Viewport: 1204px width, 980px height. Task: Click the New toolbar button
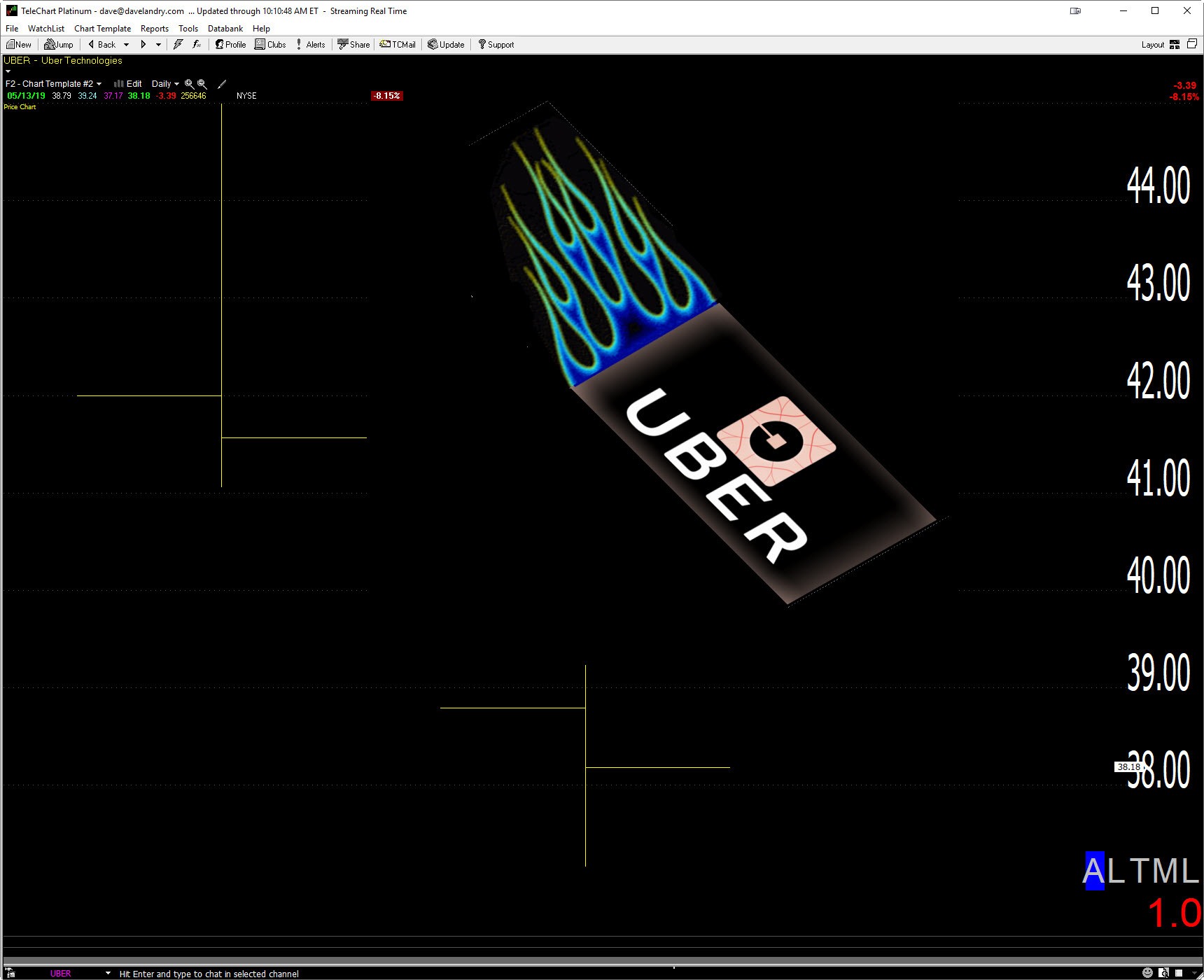pos(19,44)
